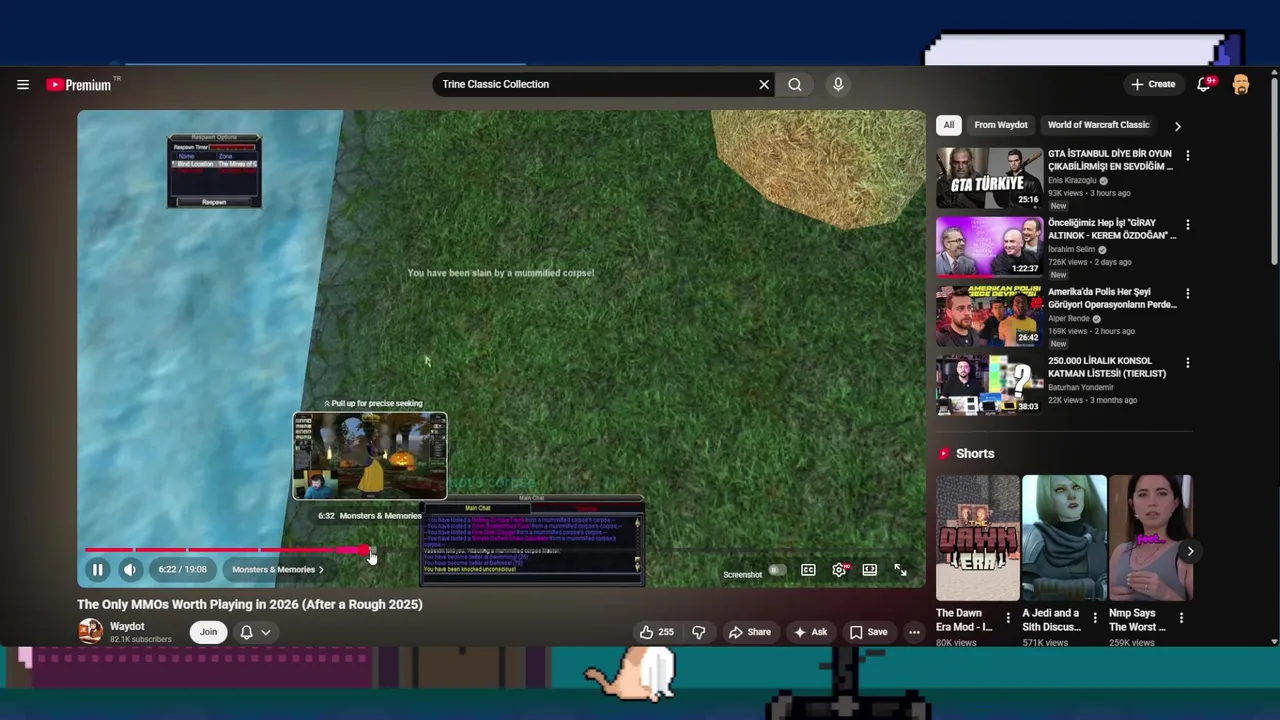Open the Waydot channel avatar
The image size is (1280, 720).
click(x=90, y=631)
